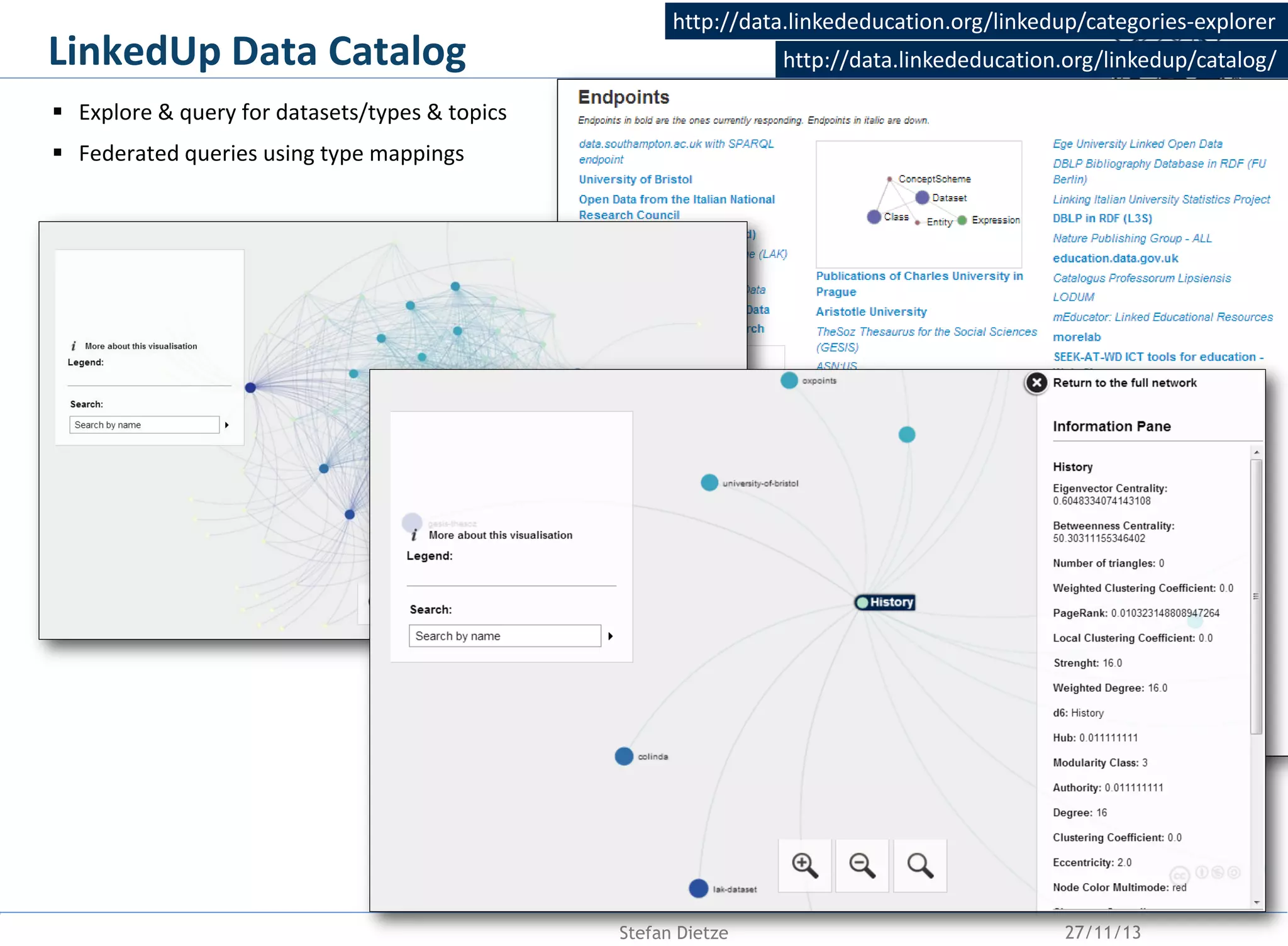Open the University of Bristol endpoint link

pyautogui.click(x=635, y=179)
